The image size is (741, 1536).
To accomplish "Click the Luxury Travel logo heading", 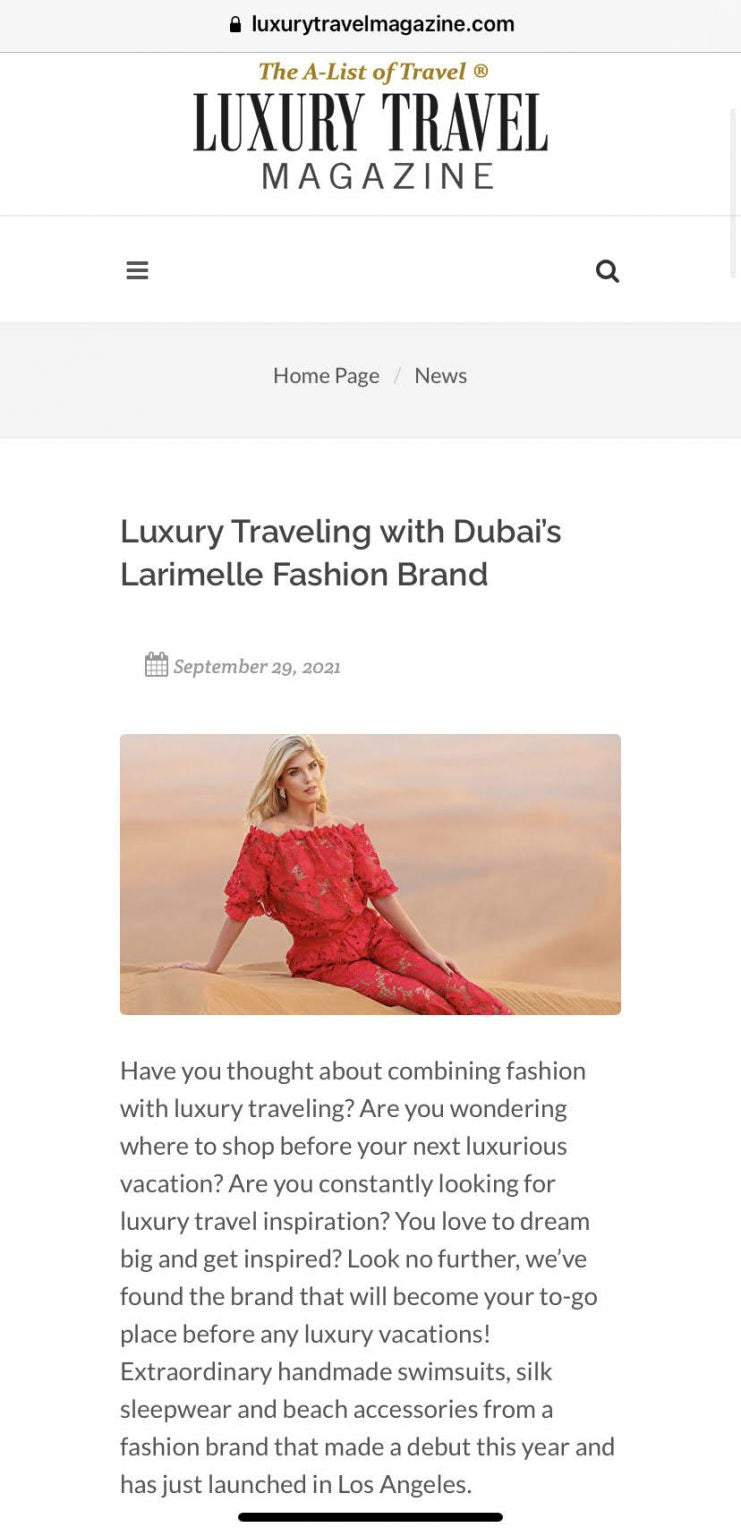I will [x=371, y=122].
